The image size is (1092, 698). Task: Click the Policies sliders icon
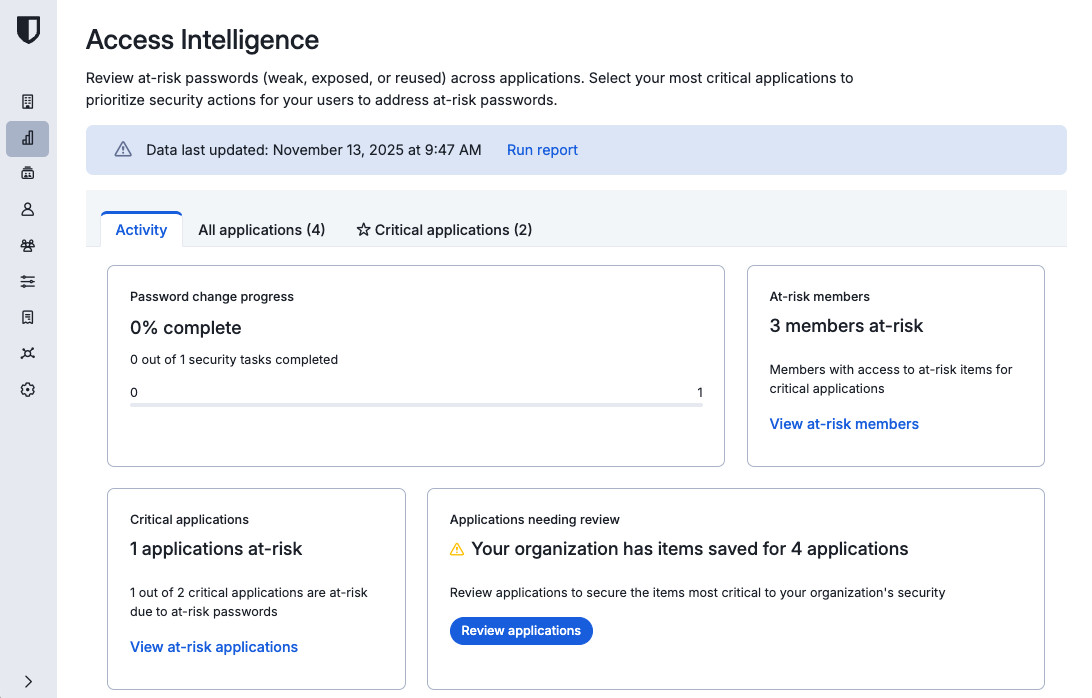[27, 281]
